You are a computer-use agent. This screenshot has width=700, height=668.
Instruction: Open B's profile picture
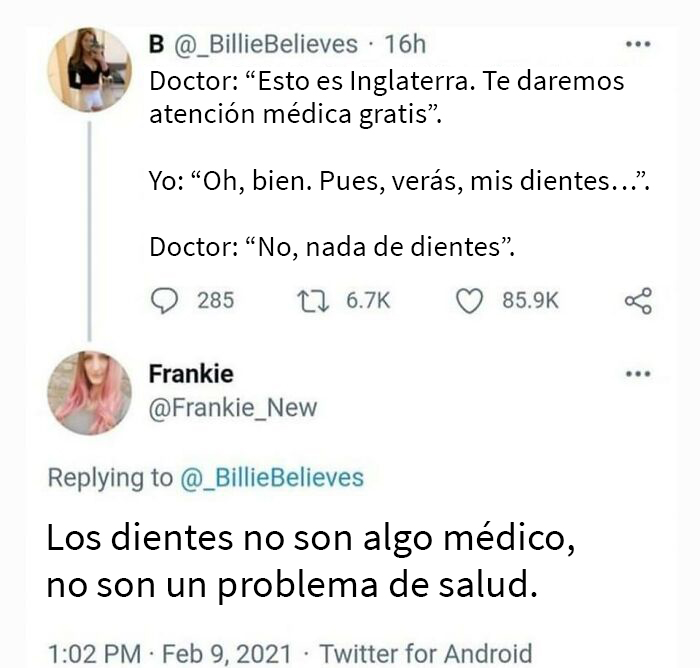[x=89, y=70]
